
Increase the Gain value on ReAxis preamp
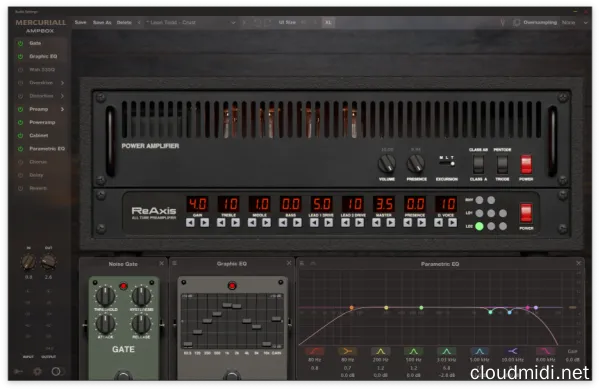(205, 223)
